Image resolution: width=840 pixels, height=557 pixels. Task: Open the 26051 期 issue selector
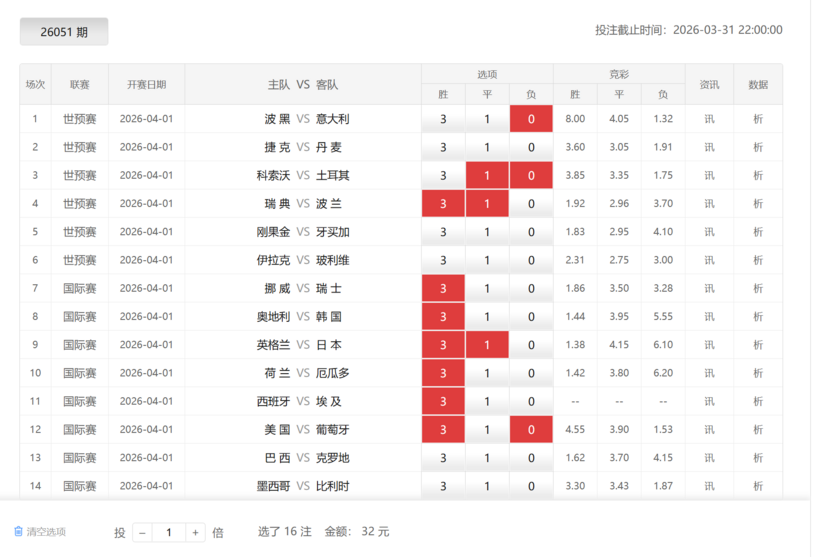coord(64,32)
